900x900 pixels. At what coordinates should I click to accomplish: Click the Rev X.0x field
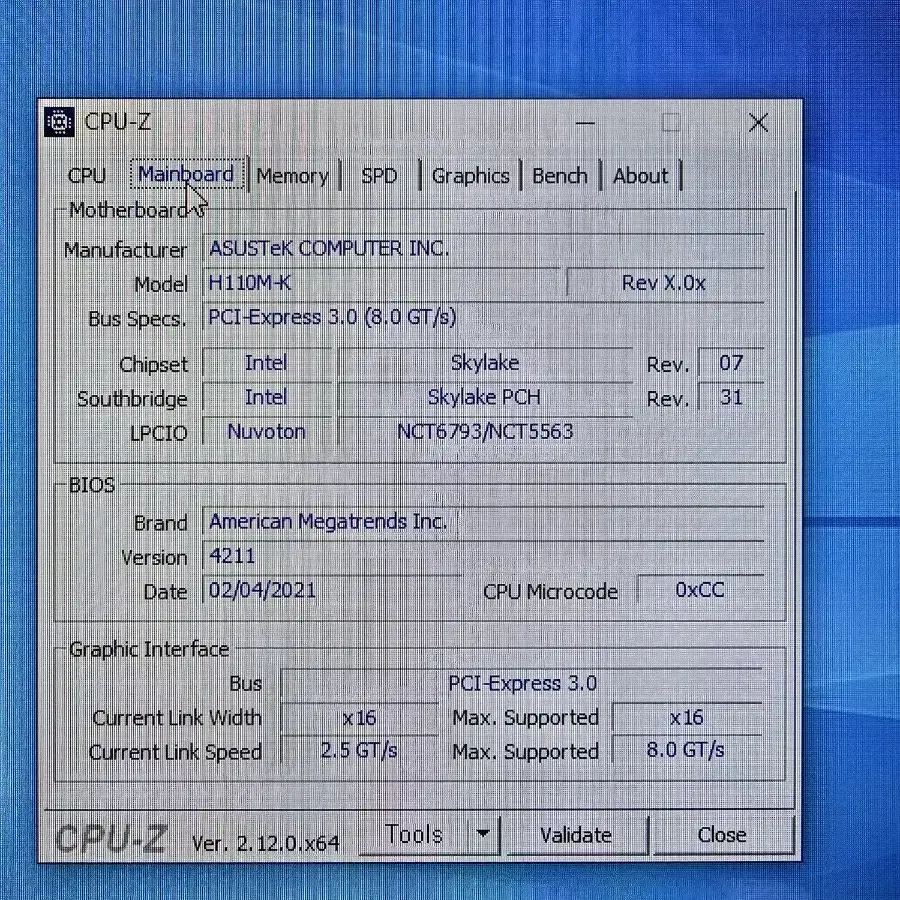click(x=665, y=283)
